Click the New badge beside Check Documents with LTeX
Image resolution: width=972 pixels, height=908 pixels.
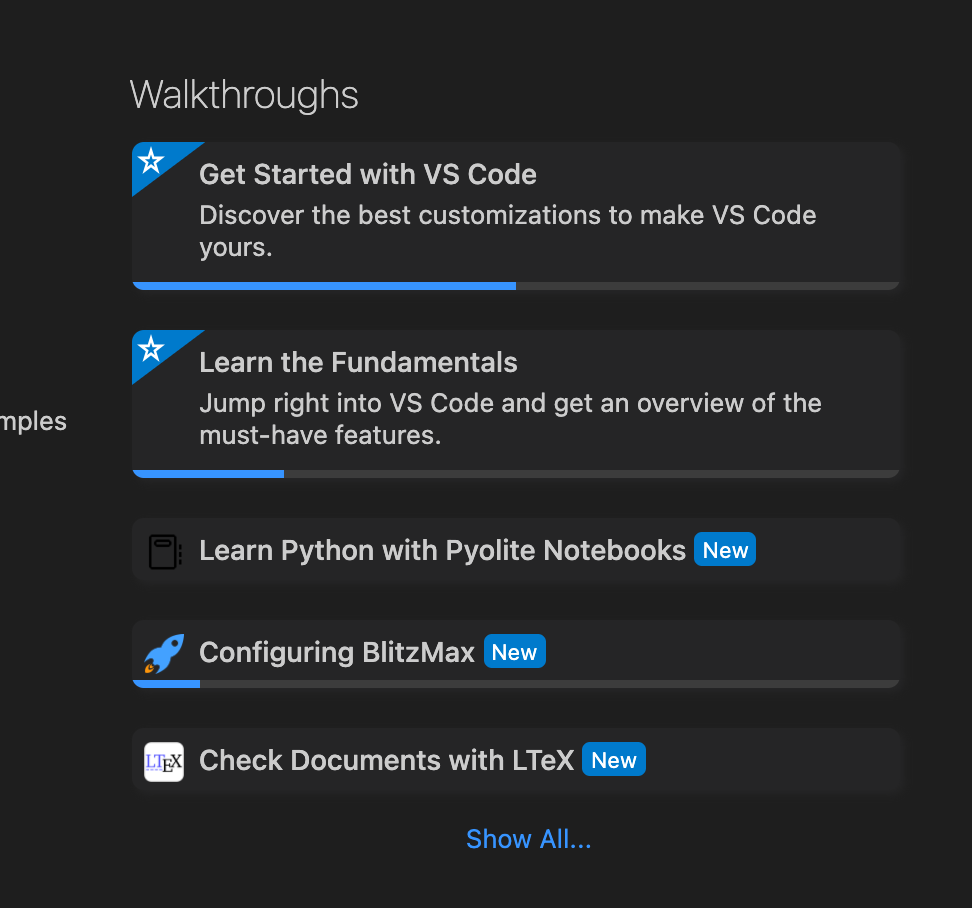613,761
